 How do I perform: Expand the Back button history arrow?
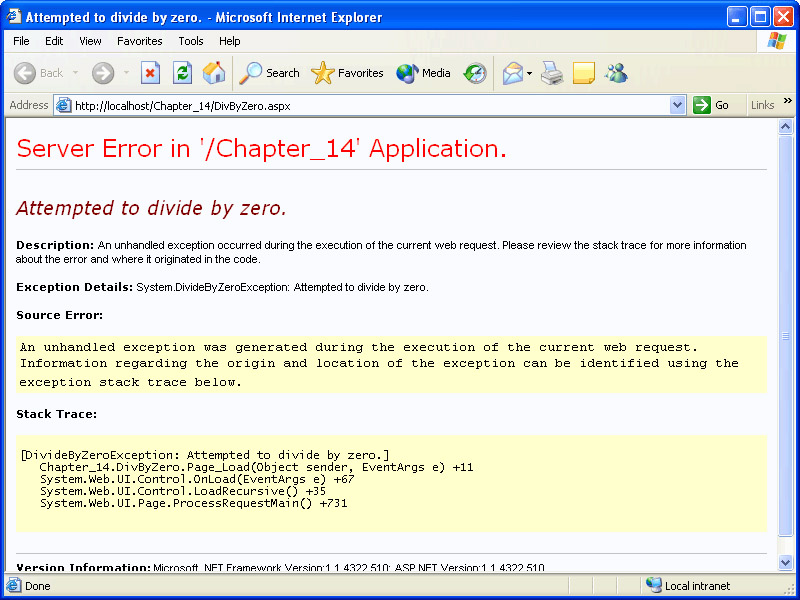click(75, 73)
